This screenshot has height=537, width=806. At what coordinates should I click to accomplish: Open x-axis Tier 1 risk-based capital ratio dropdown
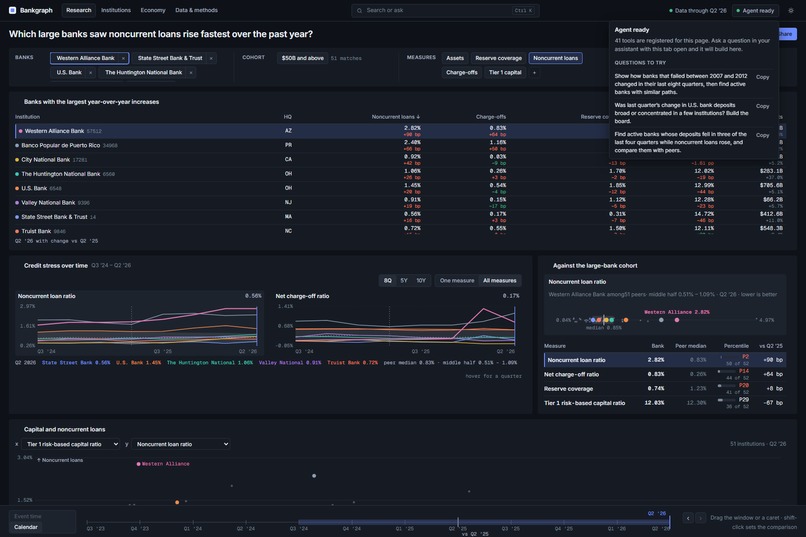coord(70,444)
